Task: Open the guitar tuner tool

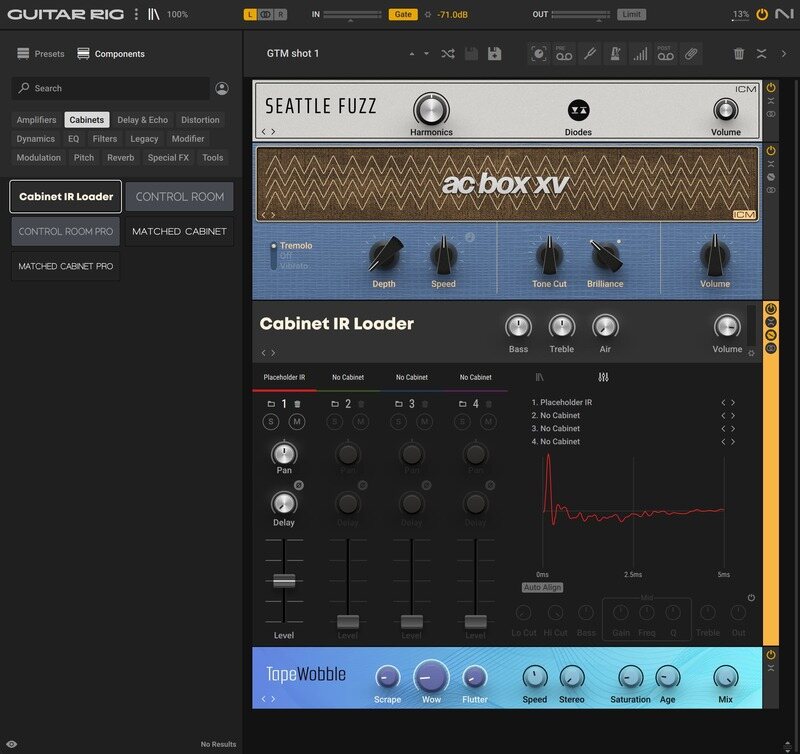Action: [591, 55]
